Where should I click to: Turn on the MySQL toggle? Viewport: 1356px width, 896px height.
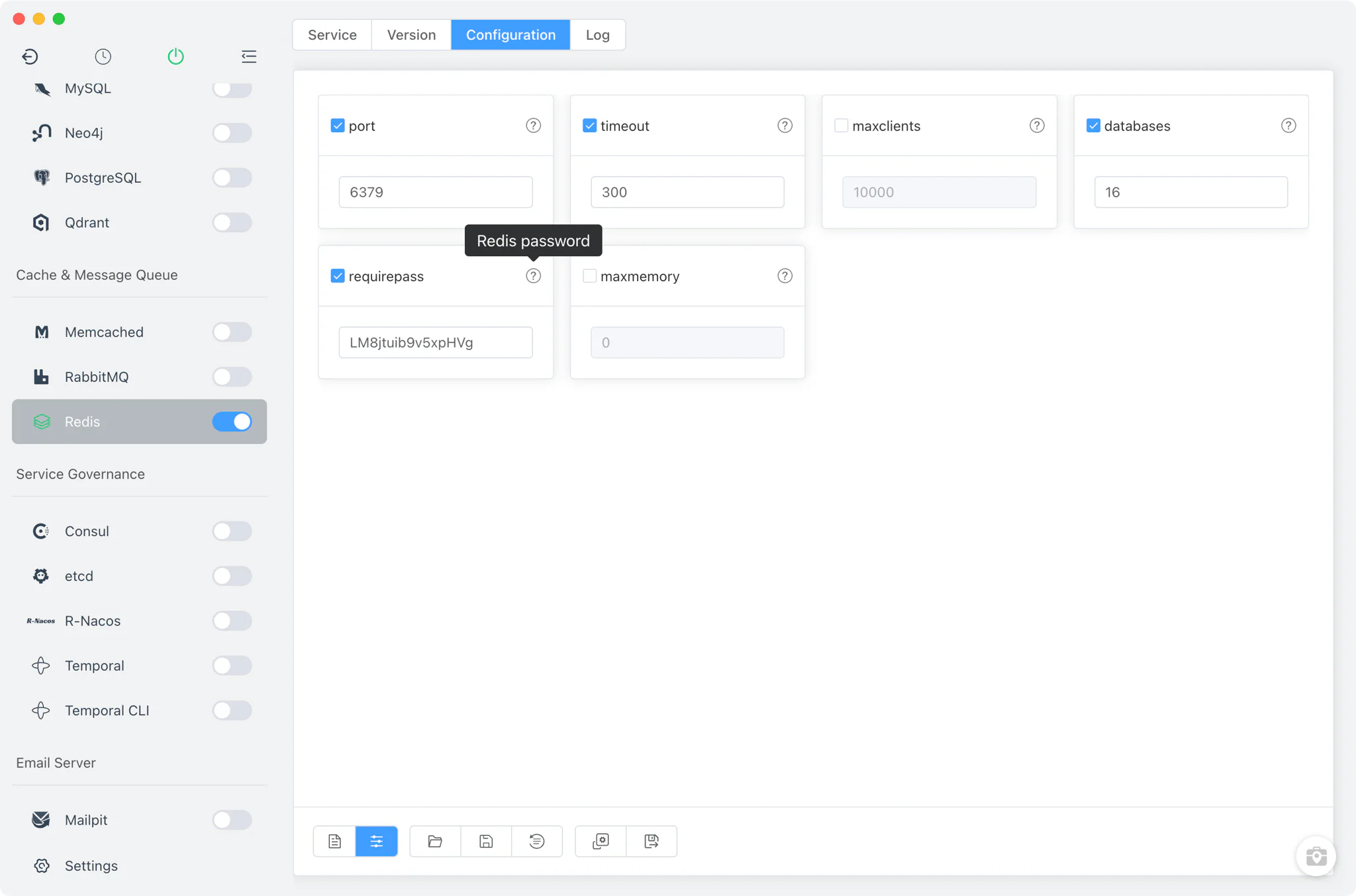click(232, 89)
